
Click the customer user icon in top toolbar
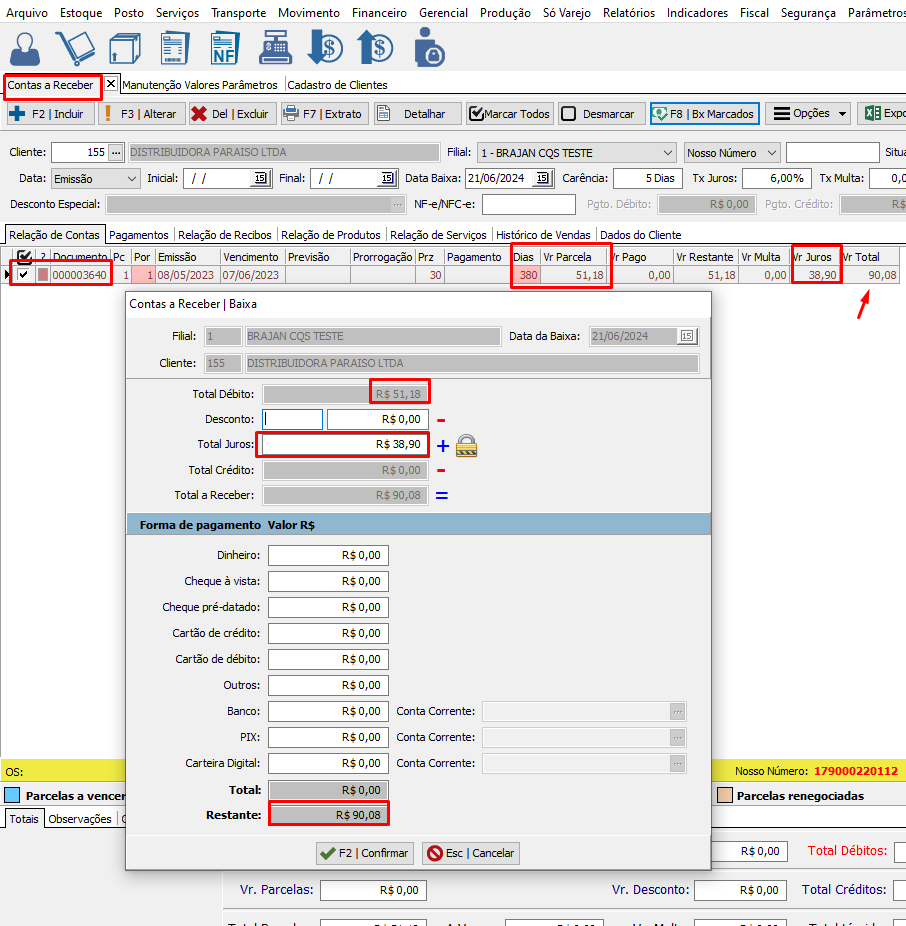point(26,49)
